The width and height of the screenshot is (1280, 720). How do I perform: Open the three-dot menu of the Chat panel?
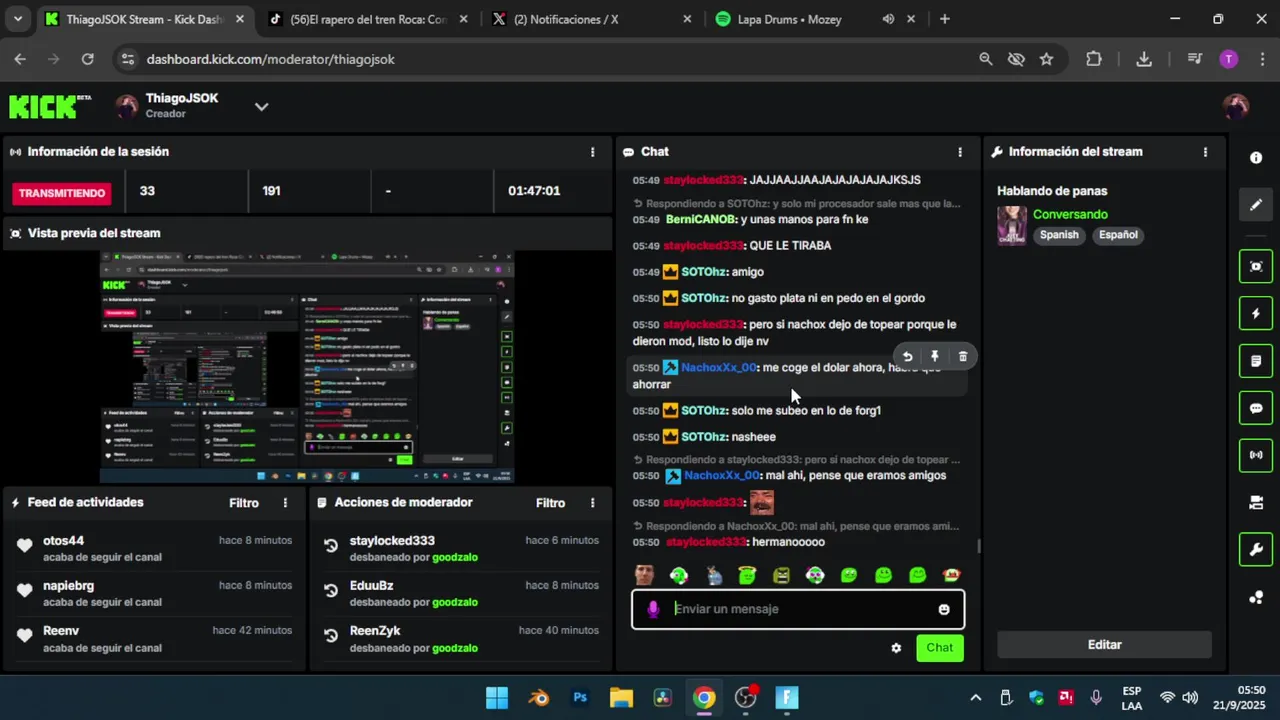960,152
